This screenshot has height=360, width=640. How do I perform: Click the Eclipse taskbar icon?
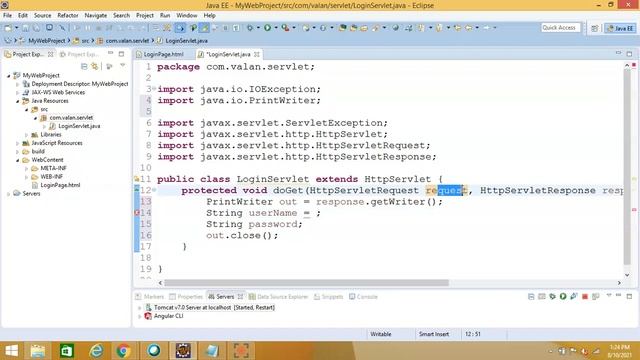click(183, 351)
